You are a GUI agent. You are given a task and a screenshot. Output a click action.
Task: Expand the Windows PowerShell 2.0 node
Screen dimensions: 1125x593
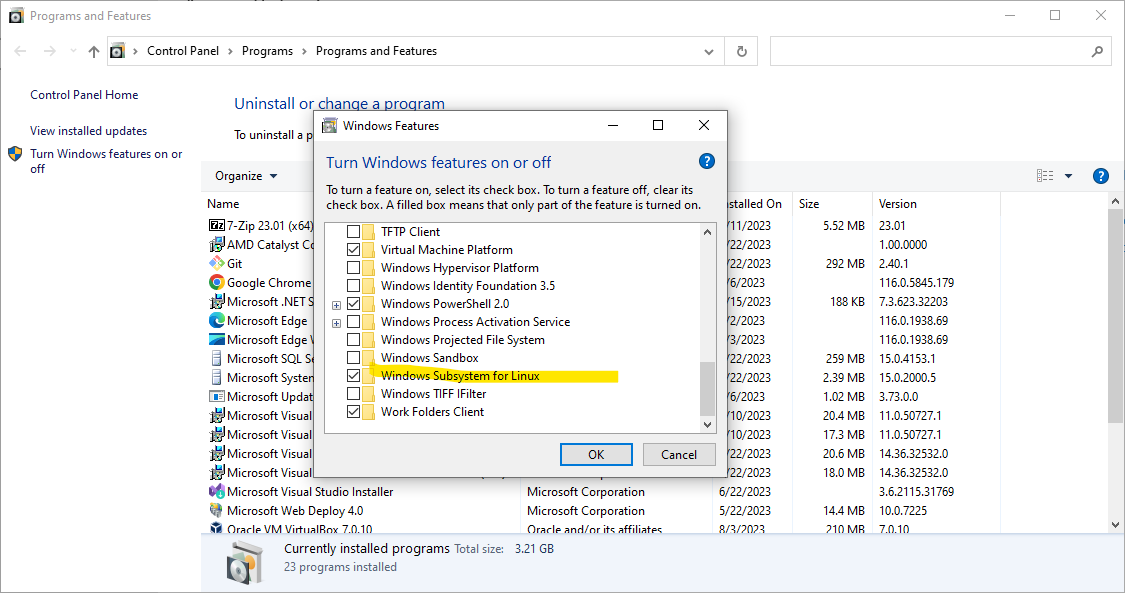(336, 305)
